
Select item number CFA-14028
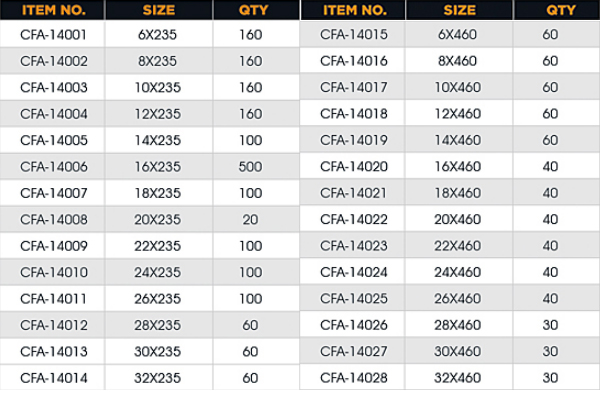point(353,376)
